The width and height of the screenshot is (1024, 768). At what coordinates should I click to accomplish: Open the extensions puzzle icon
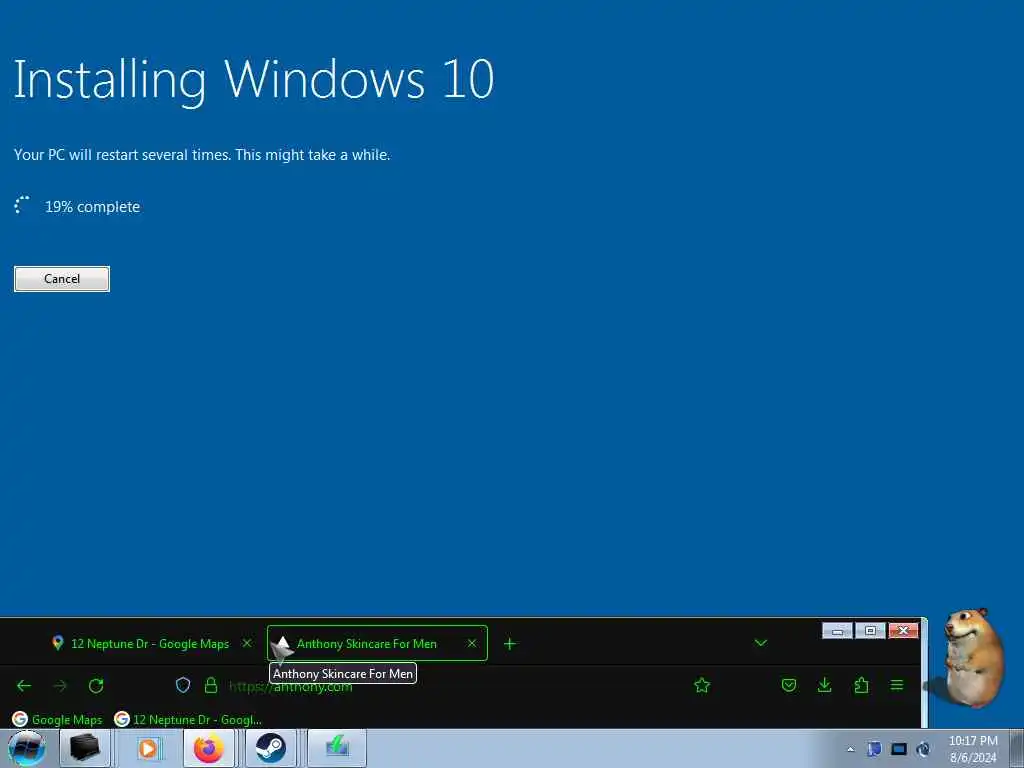(x=861, y=685)
